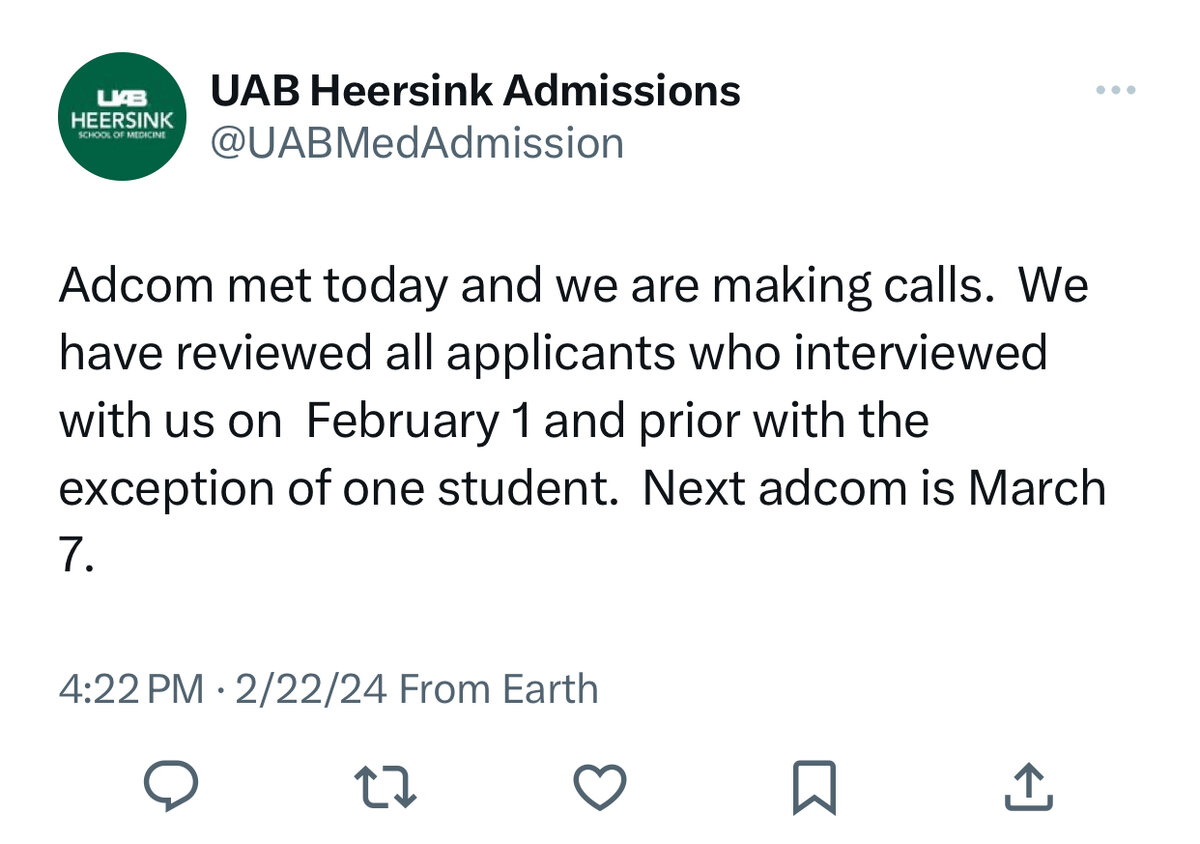Like the tweet with the heart
Screen dimensions: 1200x844
(600, 785)
